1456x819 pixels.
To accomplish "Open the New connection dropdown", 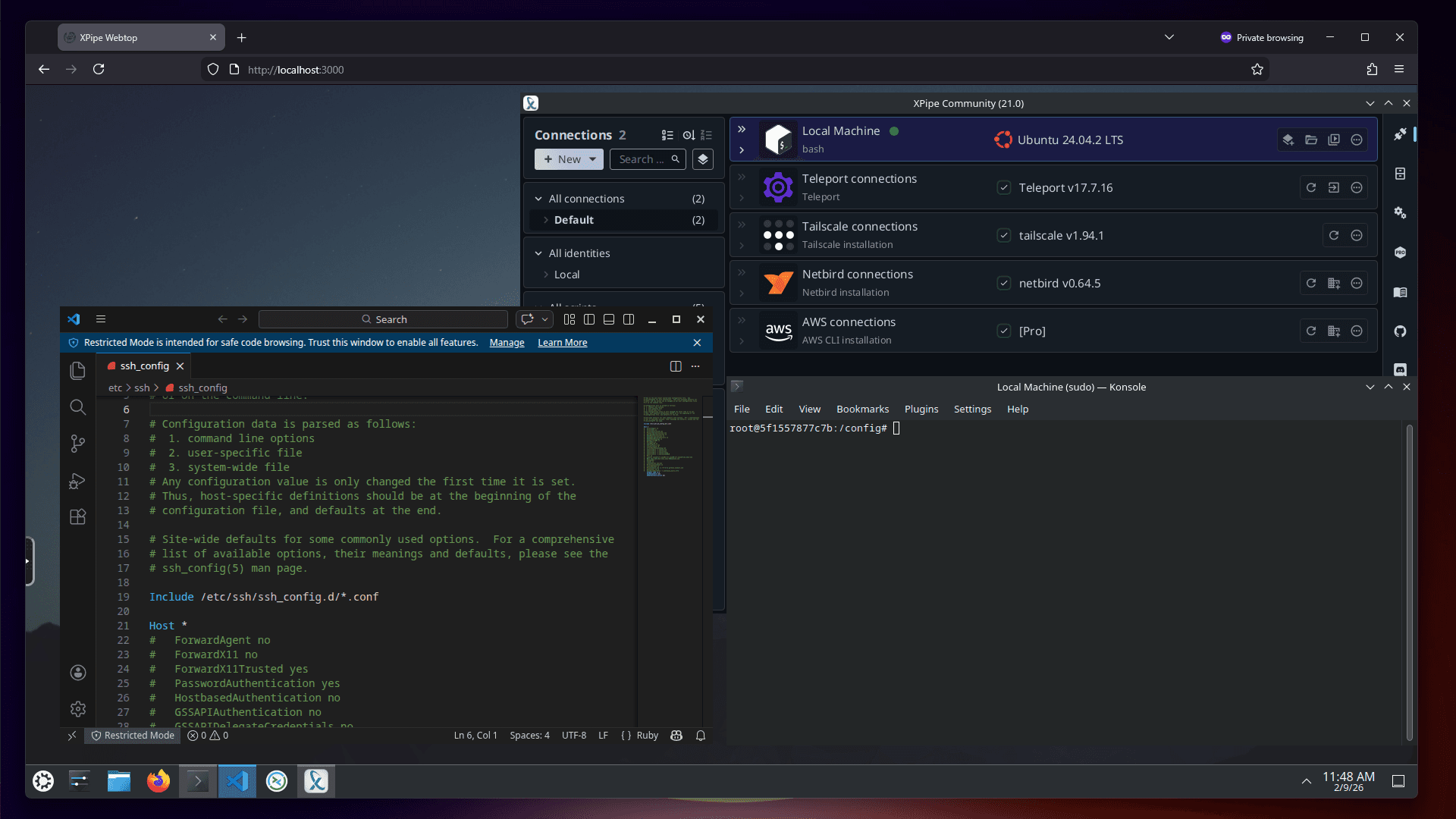I will point(592,159).
